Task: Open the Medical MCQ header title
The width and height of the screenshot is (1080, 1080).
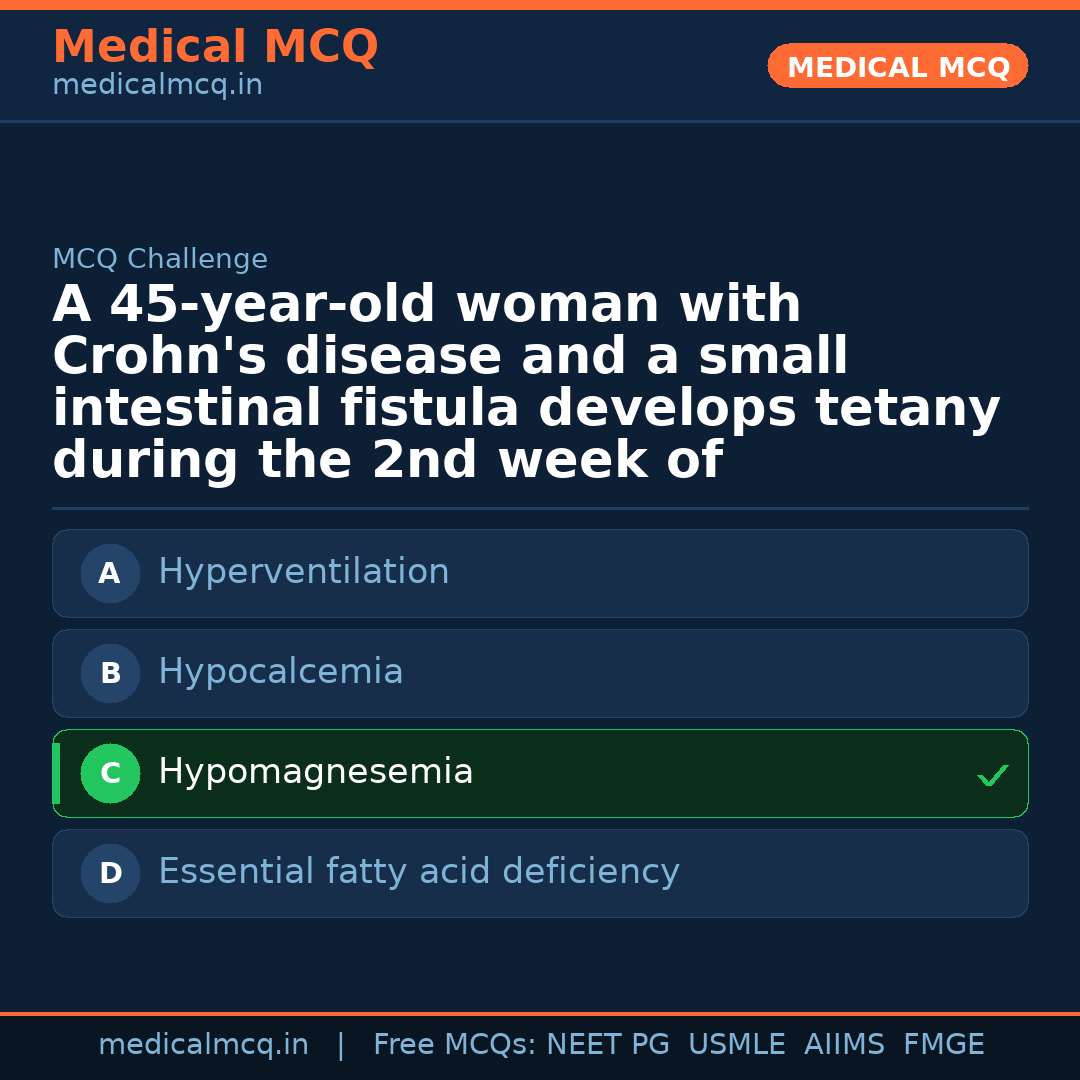Action: coord(215,47)
